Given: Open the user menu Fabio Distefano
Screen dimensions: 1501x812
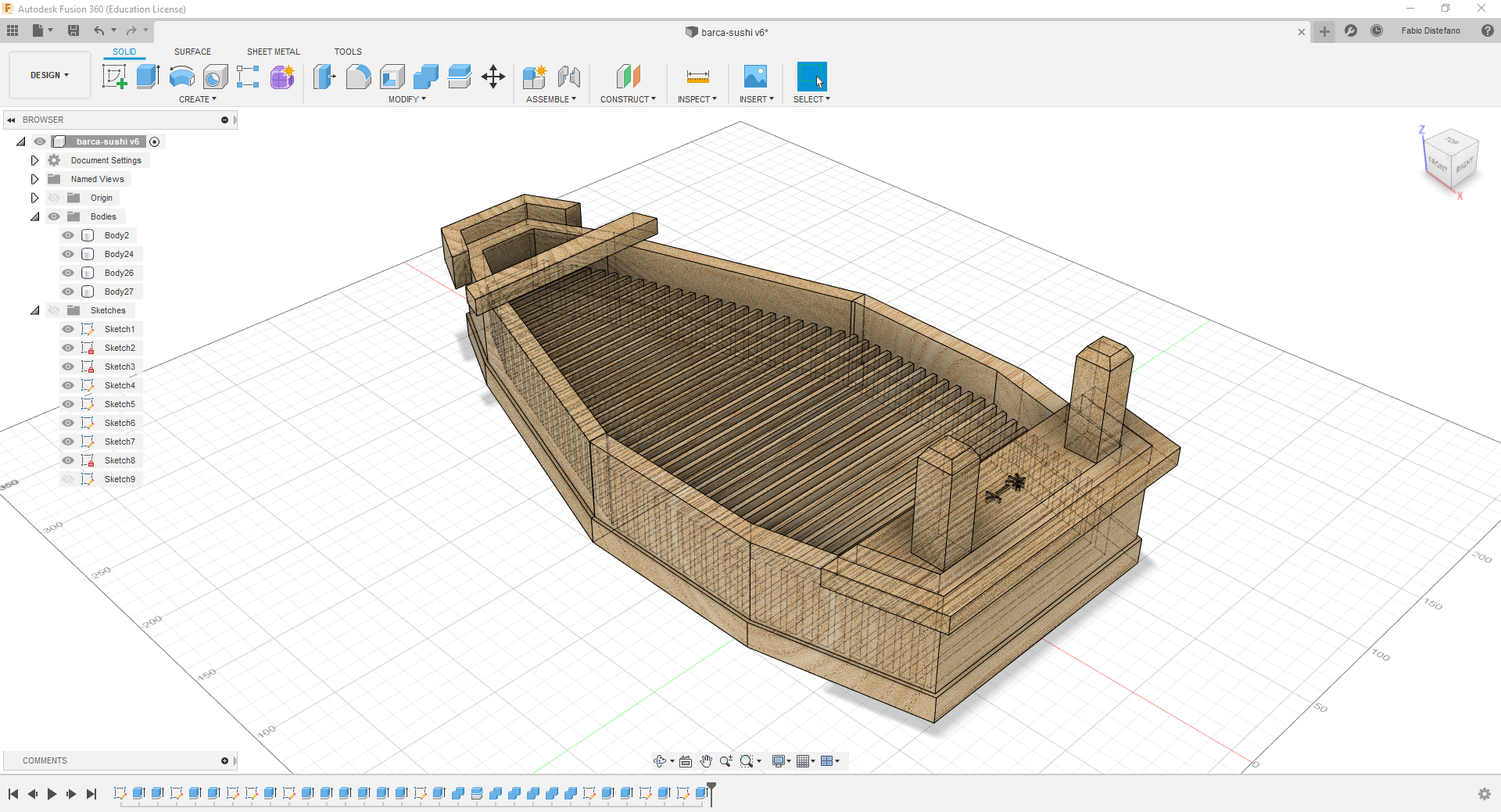Looking at the screenshot, I should click(1430, 30).
